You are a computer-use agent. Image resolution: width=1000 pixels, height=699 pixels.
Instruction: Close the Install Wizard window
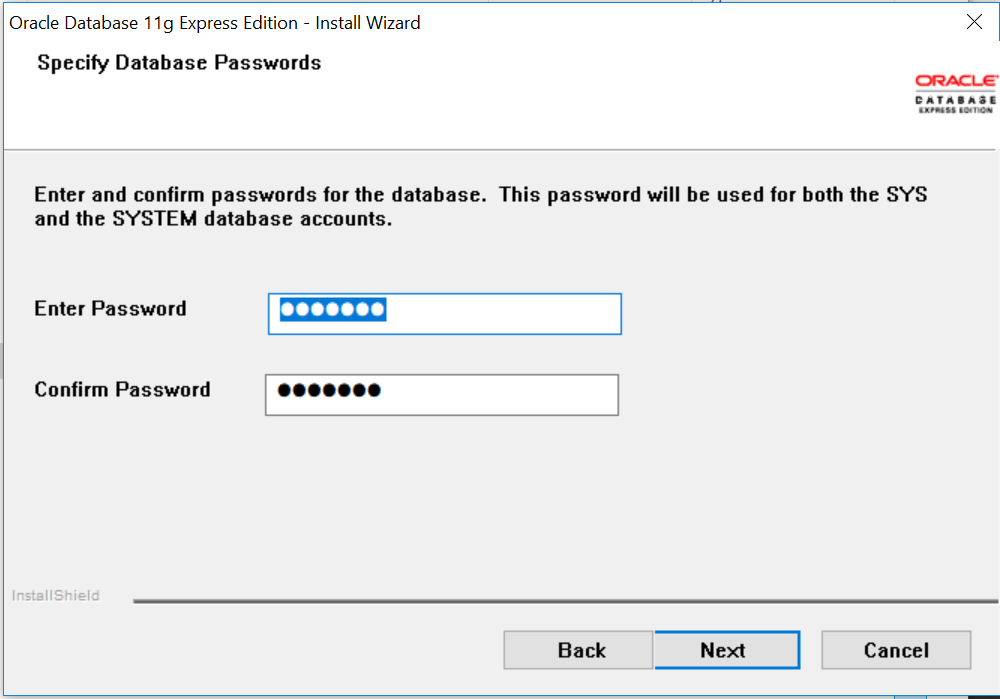tap(974, 22)
